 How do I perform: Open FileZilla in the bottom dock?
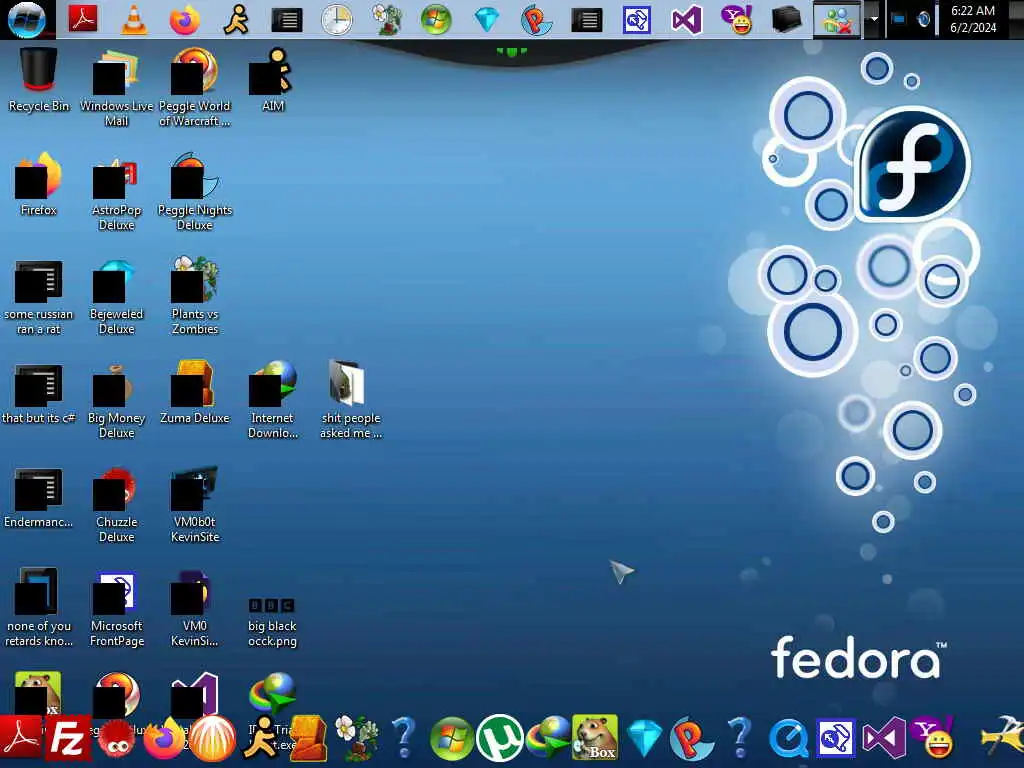pos(67,739)
